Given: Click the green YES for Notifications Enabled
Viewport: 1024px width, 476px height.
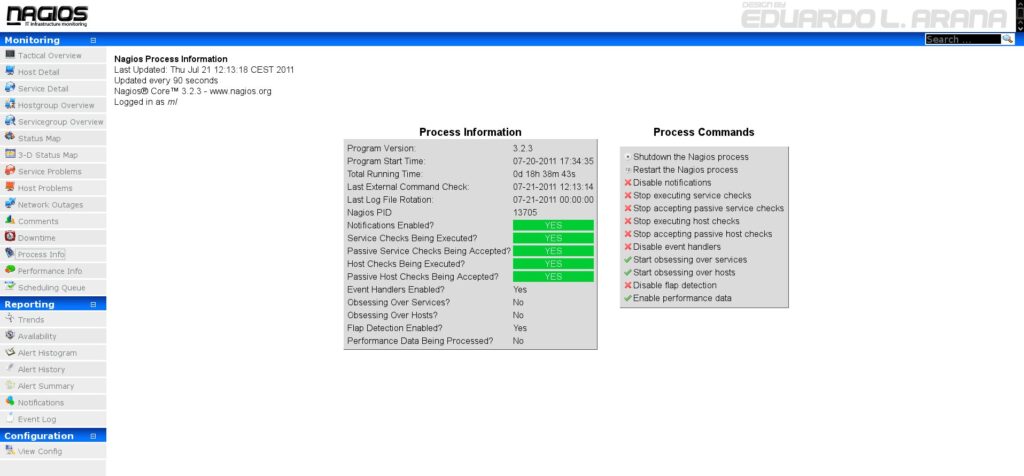Looking at the screenshot, I should [x=553, y=225].
